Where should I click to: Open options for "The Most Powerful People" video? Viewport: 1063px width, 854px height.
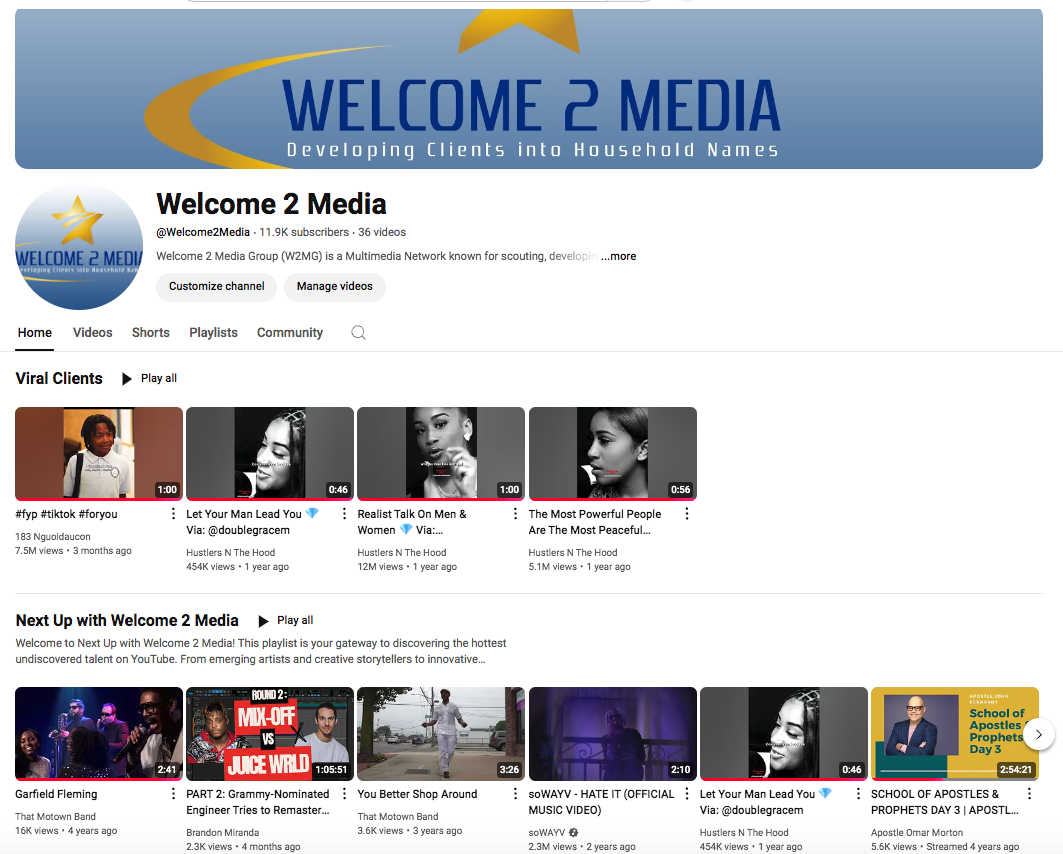tap(687, 513)
